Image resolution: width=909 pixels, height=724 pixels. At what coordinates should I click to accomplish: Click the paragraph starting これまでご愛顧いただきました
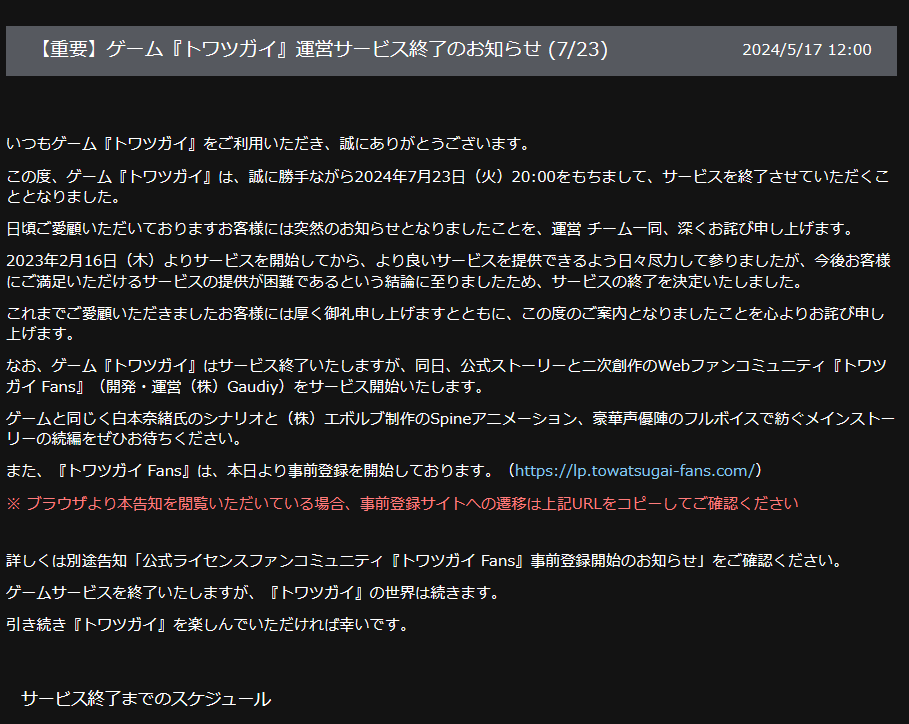click(x=445, y=323)
